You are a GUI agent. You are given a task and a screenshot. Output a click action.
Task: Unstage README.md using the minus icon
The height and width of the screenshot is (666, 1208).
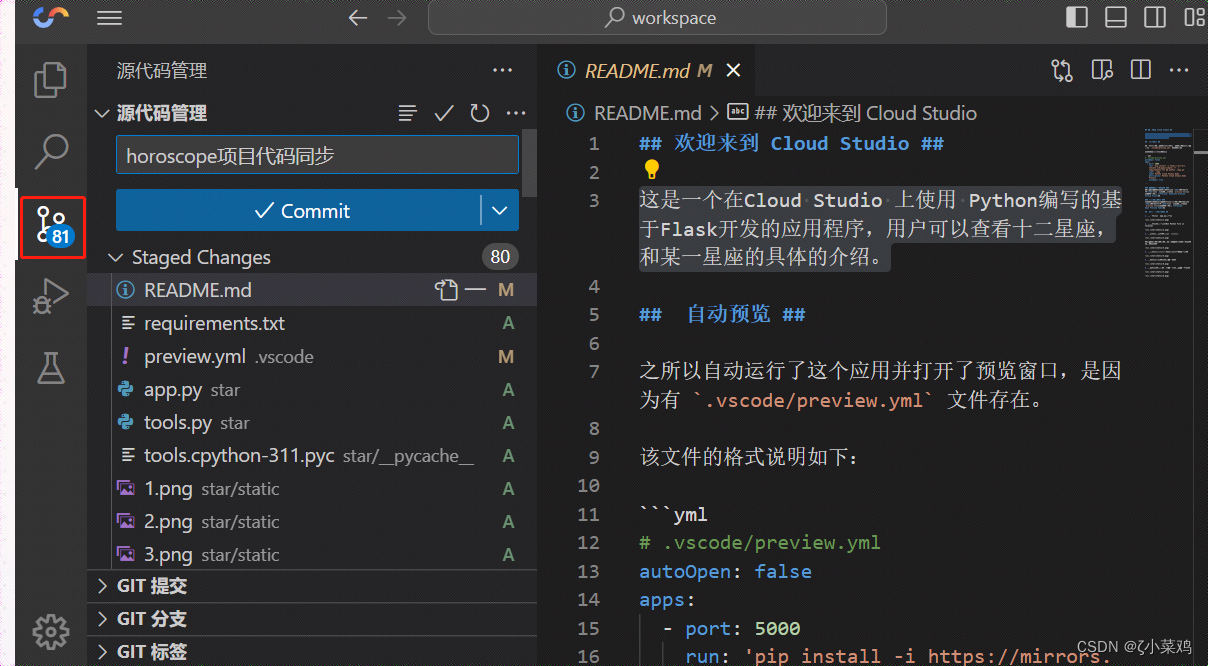[475, 289]
